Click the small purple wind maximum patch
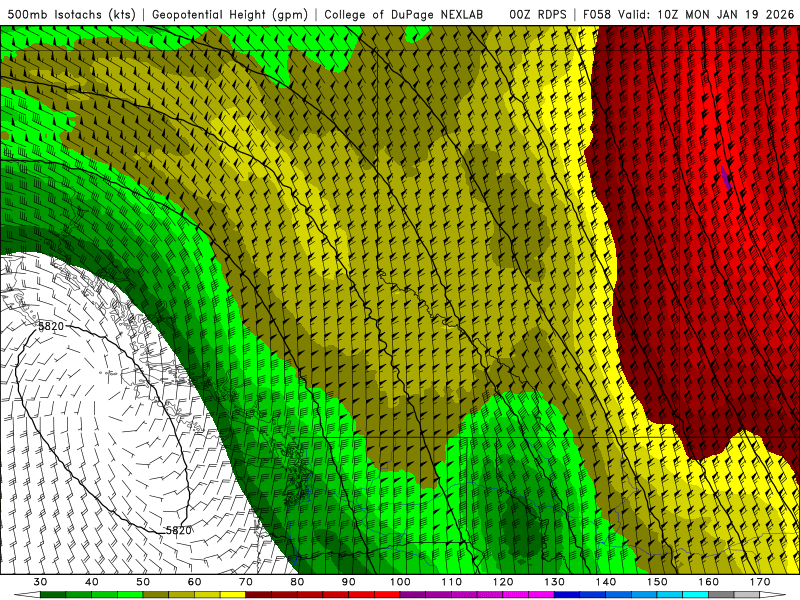 pos(726,177)
